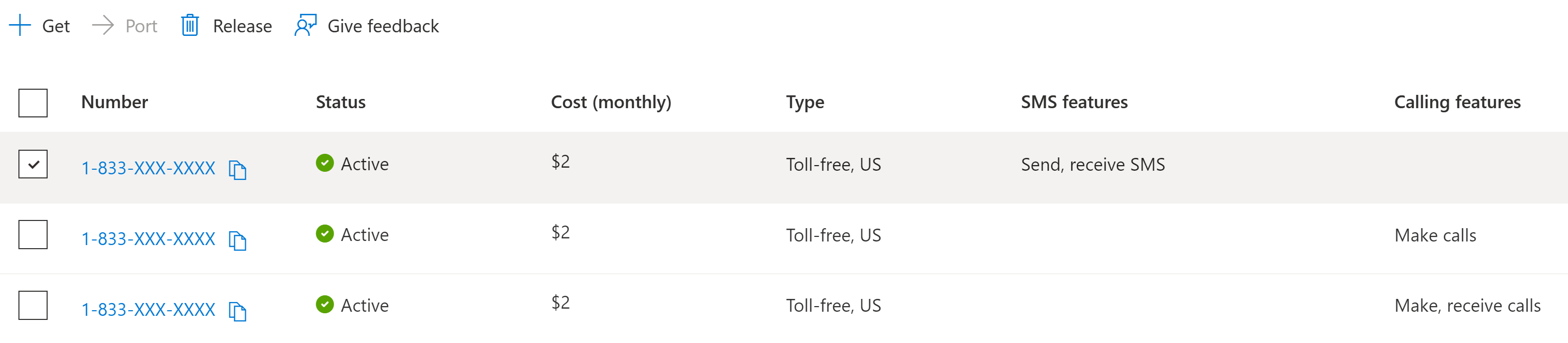Click the Get plus icon

click(20, 26)
